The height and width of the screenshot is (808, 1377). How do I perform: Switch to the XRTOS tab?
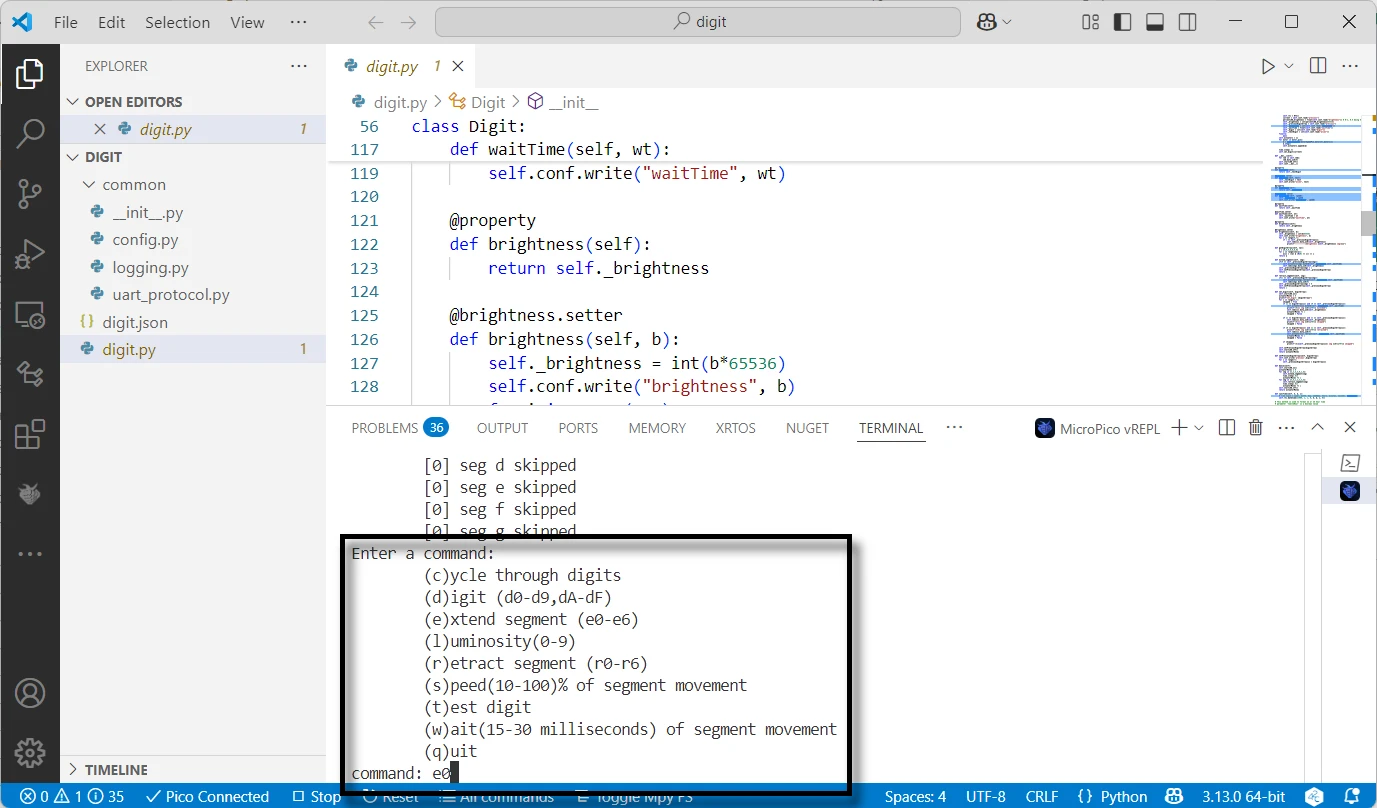[736, 428]
